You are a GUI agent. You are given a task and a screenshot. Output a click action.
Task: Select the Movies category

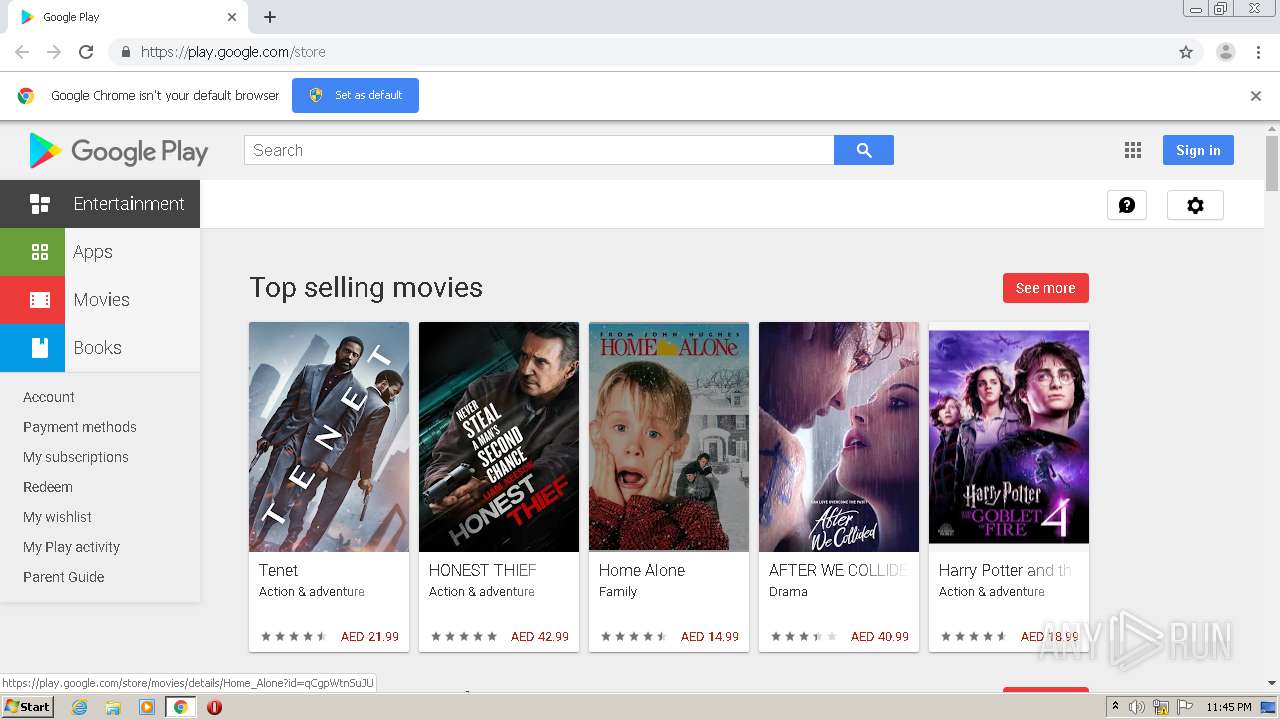100,300
